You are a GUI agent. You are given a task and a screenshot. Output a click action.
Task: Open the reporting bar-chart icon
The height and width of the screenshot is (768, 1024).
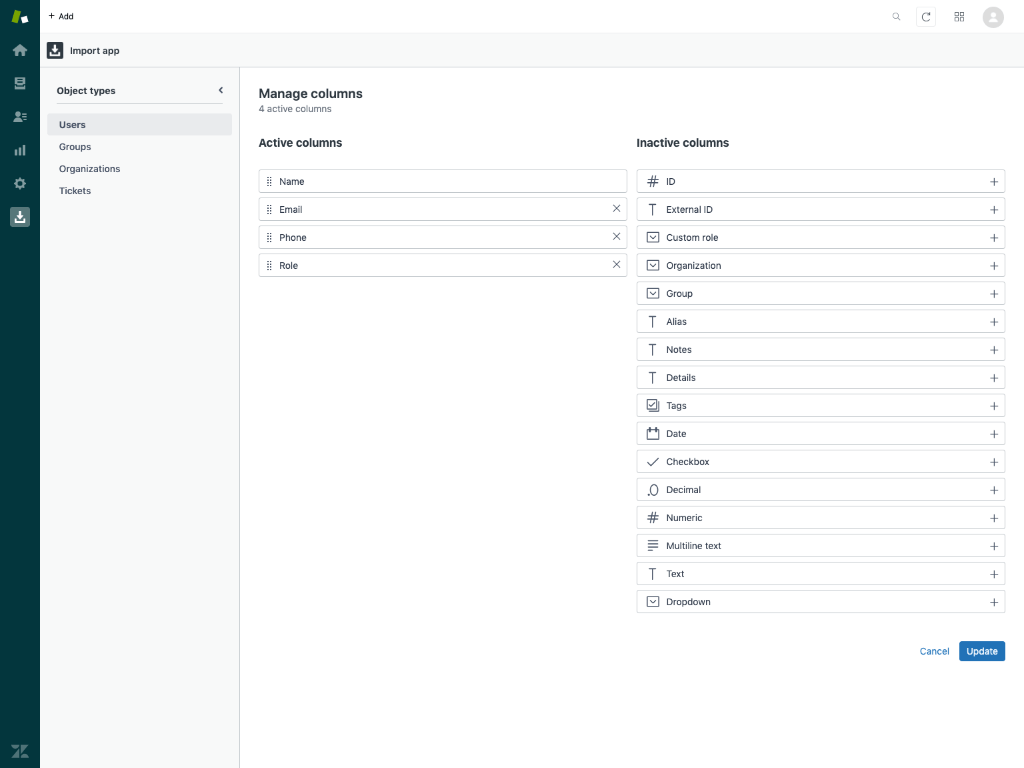pos(20,150)
